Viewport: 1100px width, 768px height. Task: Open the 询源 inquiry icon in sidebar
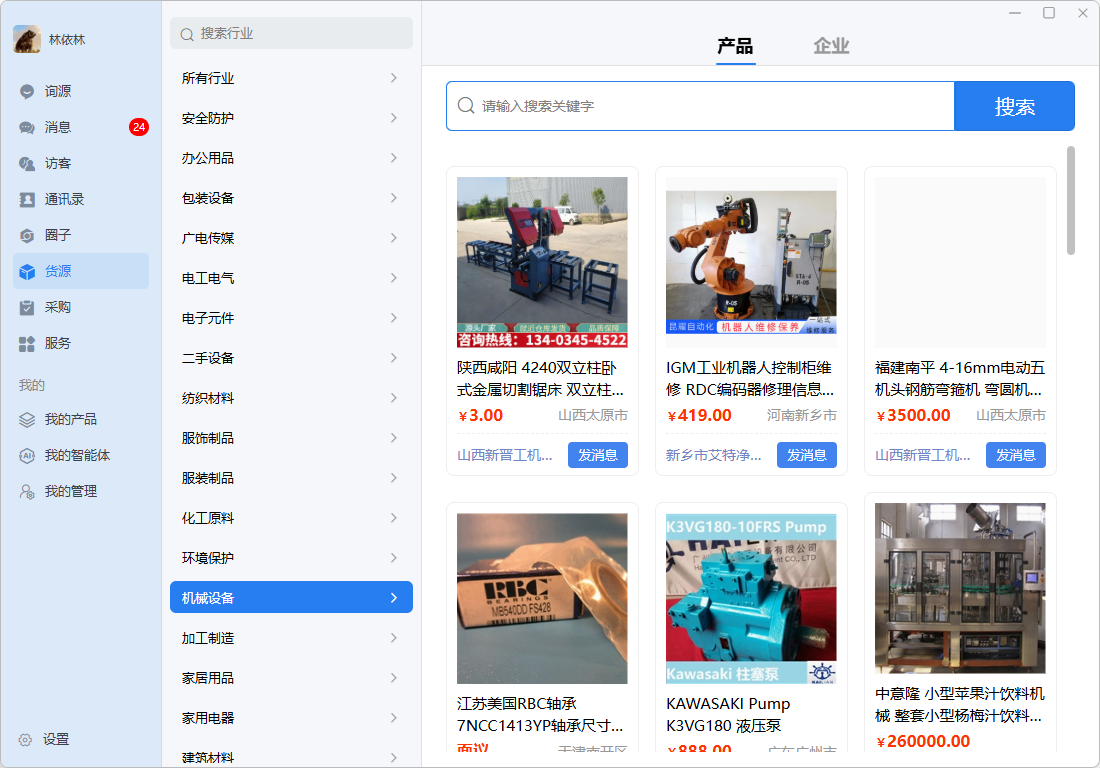pyautogui.click(x=27, y=91)
